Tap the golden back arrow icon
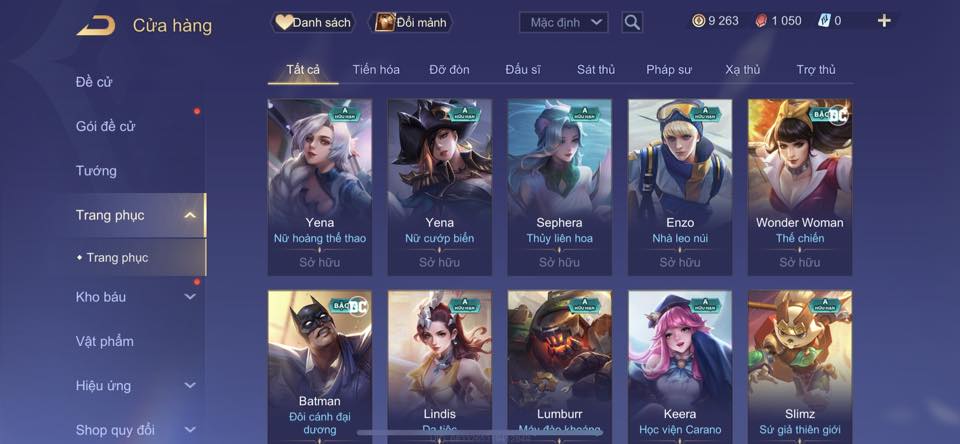The image size is (960, 444). pyautogui.click(x=96, y=26)
